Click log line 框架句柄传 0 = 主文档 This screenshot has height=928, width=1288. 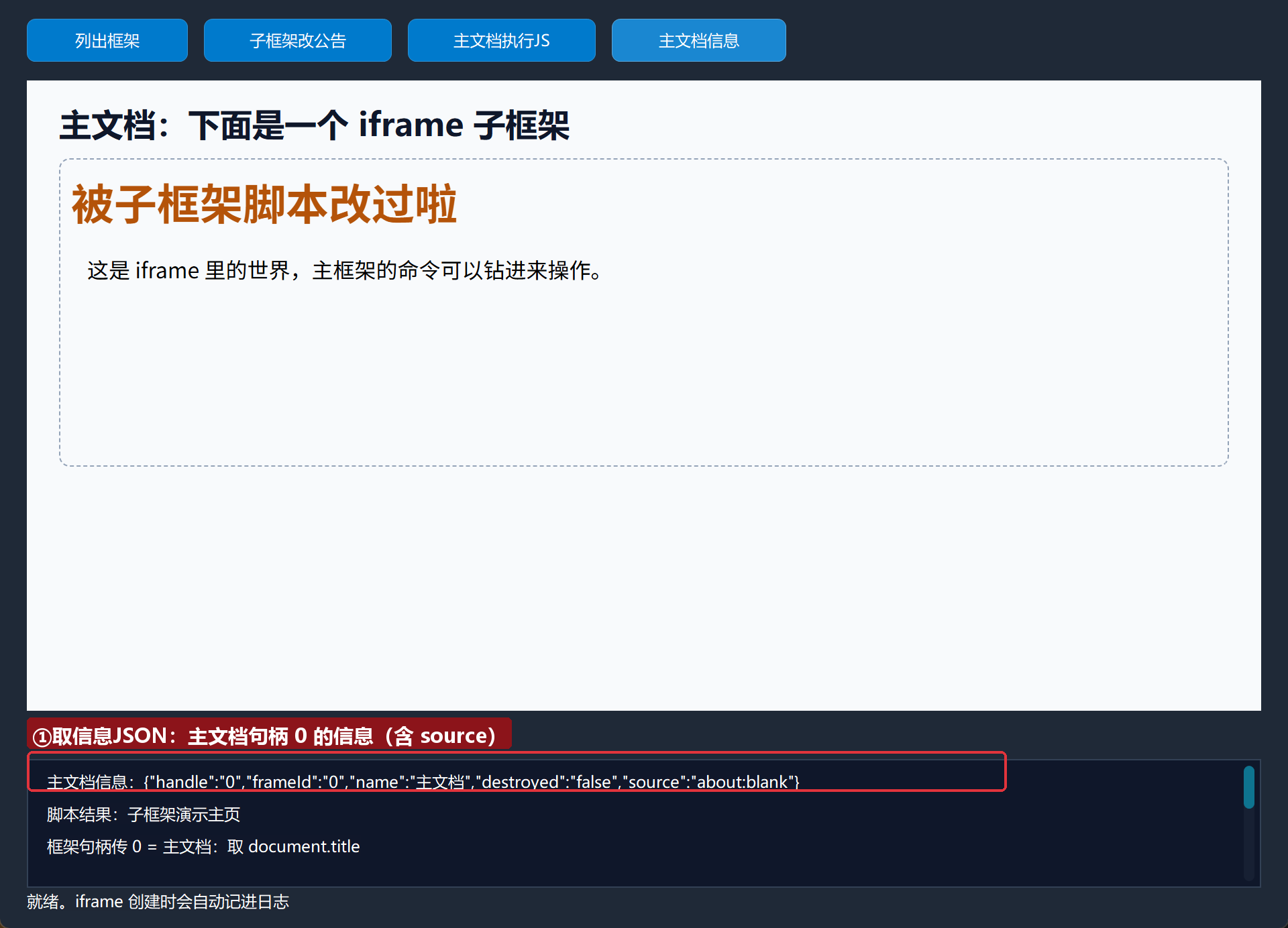coord(203,846)
